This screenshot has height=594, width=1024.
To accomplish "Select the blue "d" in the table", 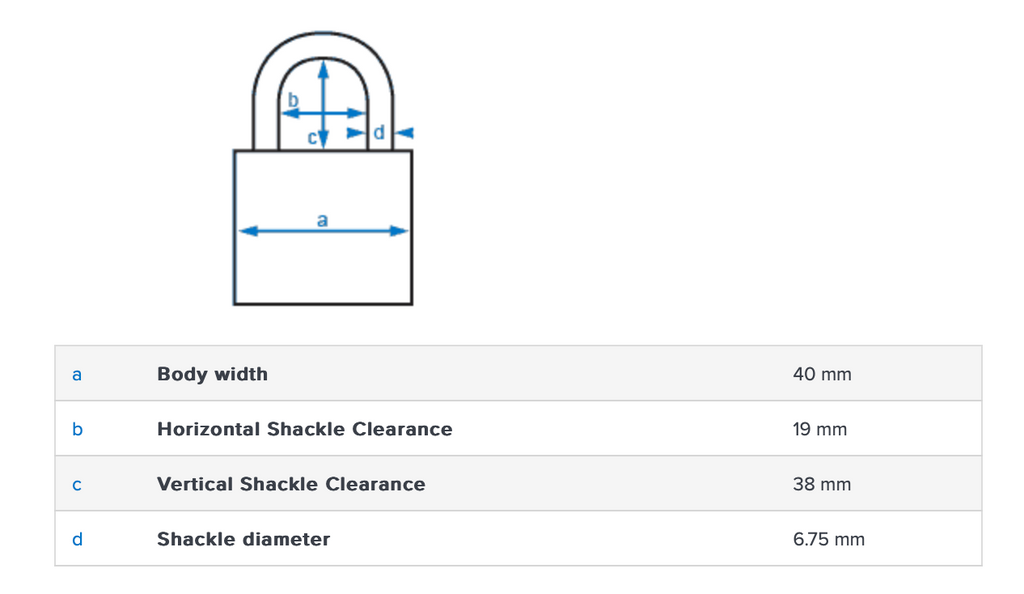I will pyautogui.click(x=77, y=539).
